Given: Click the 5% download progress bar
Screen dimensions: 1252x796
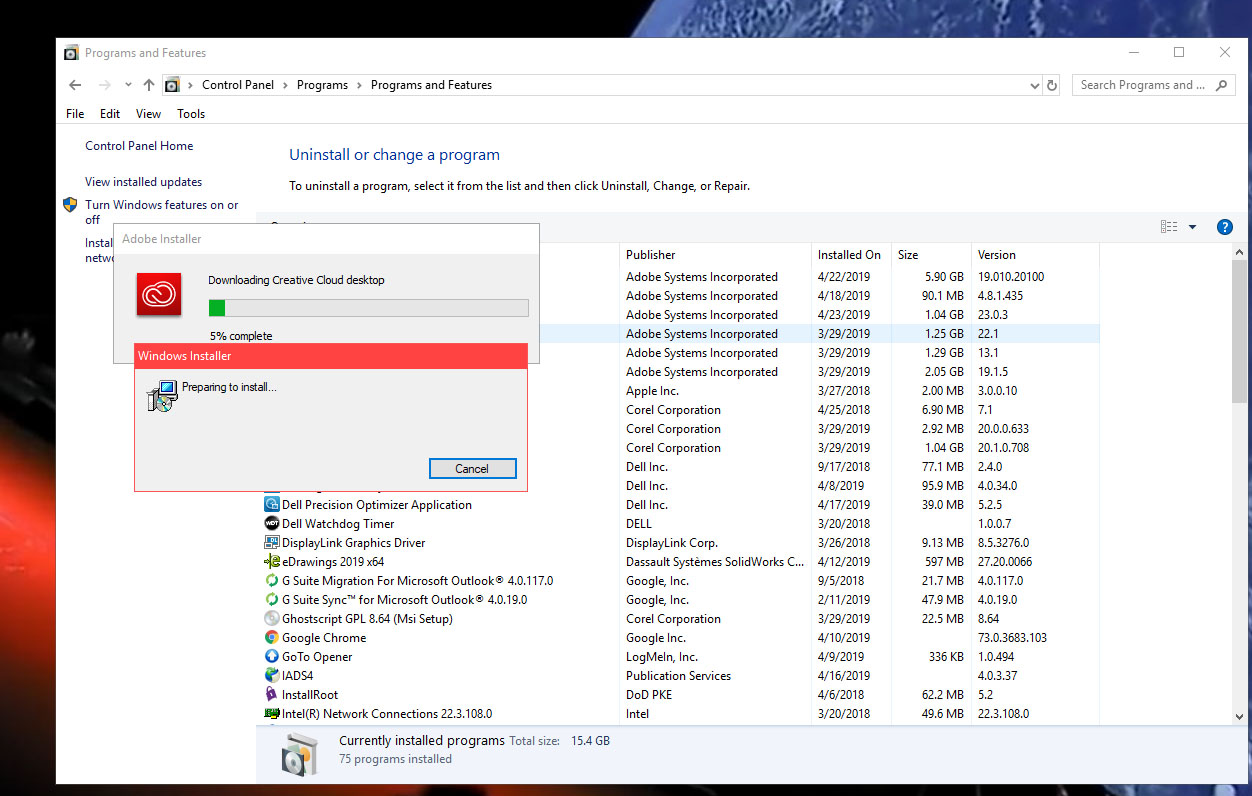Looking at the screenshot, I should (x=368, y=307).
